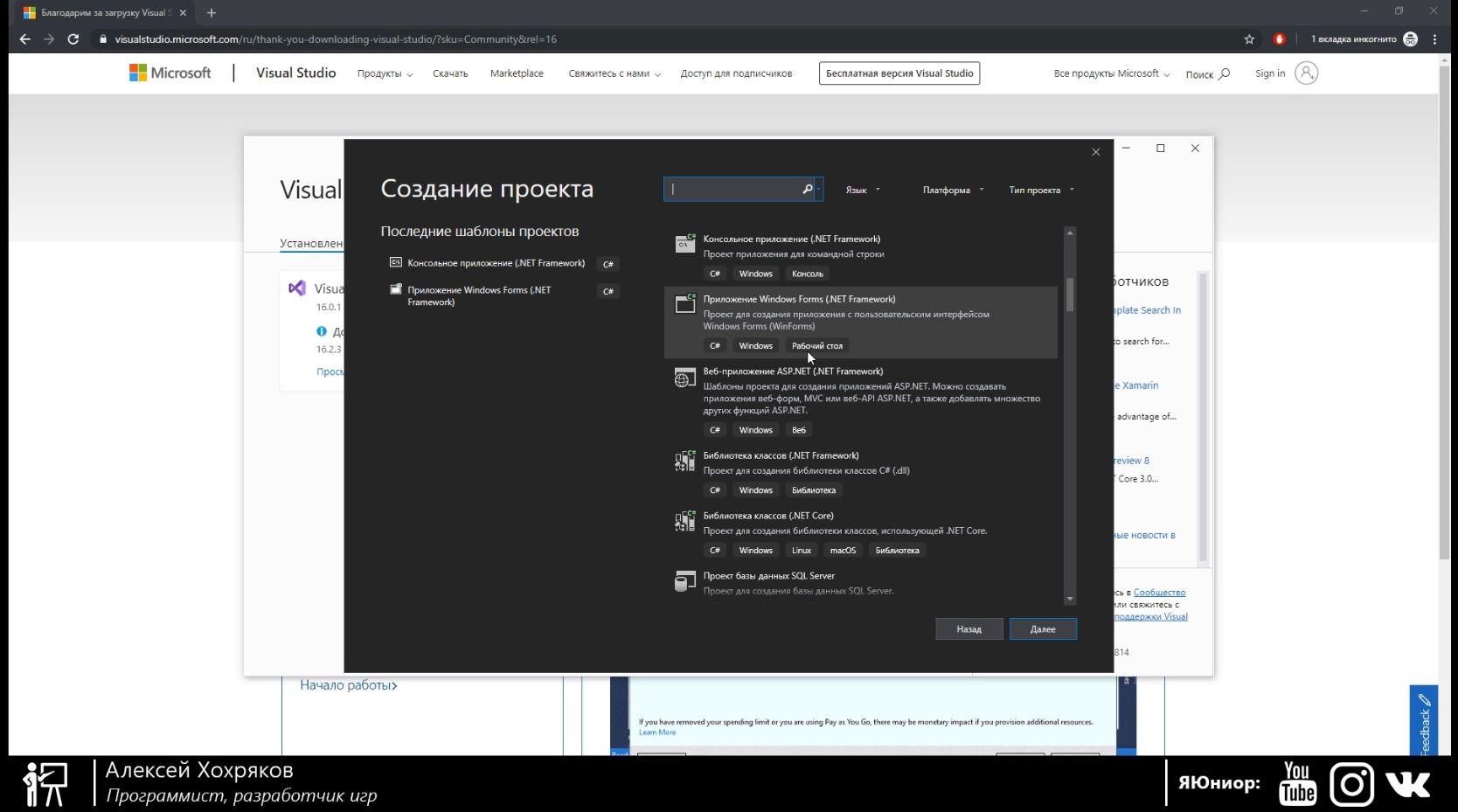1458x812 pixels.
Task: Open recent Консольное приложение template icon
Action: tap(396, 262)
